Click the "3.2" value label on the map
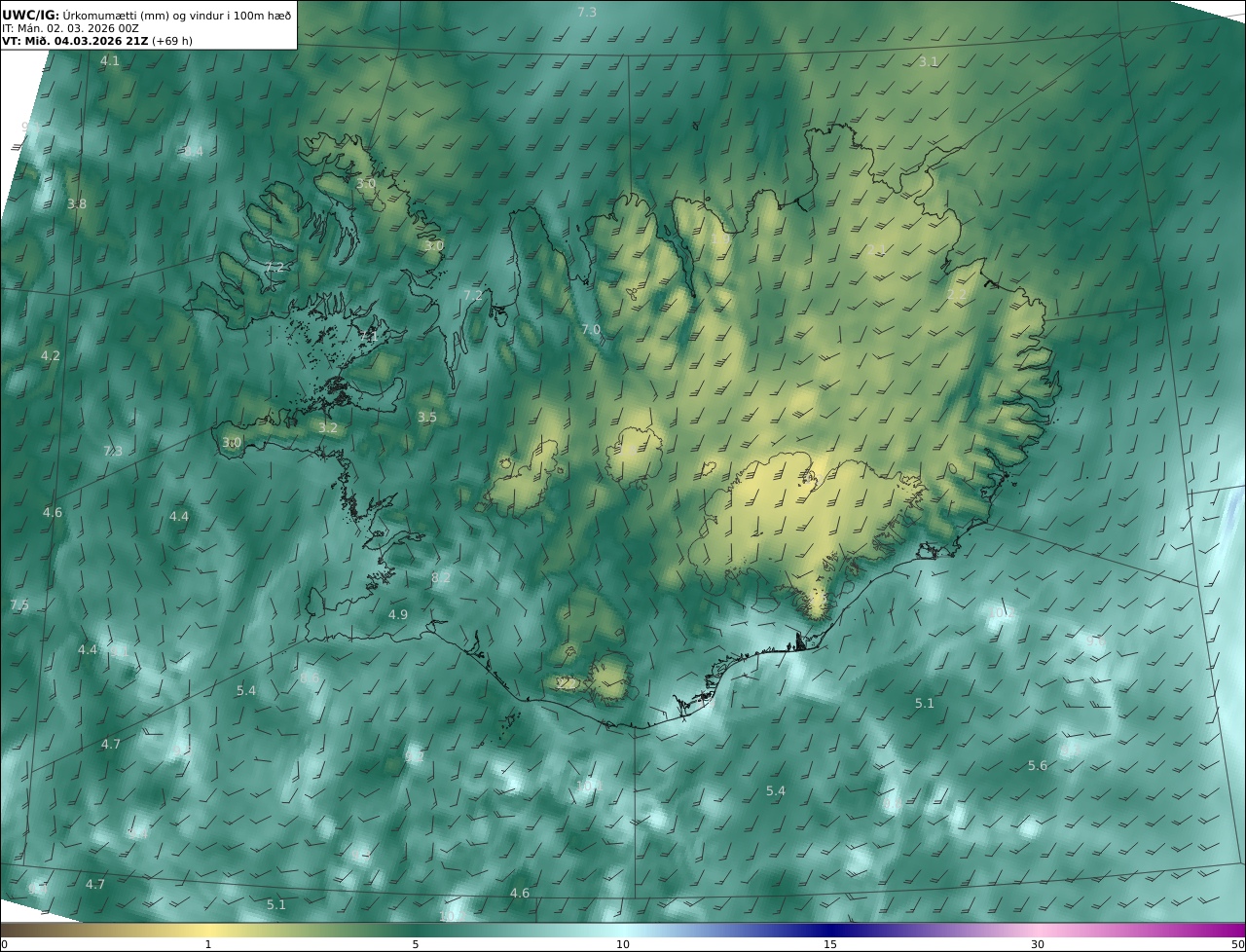This screenshot has width=1246, height=952. (x=328, y=427)
